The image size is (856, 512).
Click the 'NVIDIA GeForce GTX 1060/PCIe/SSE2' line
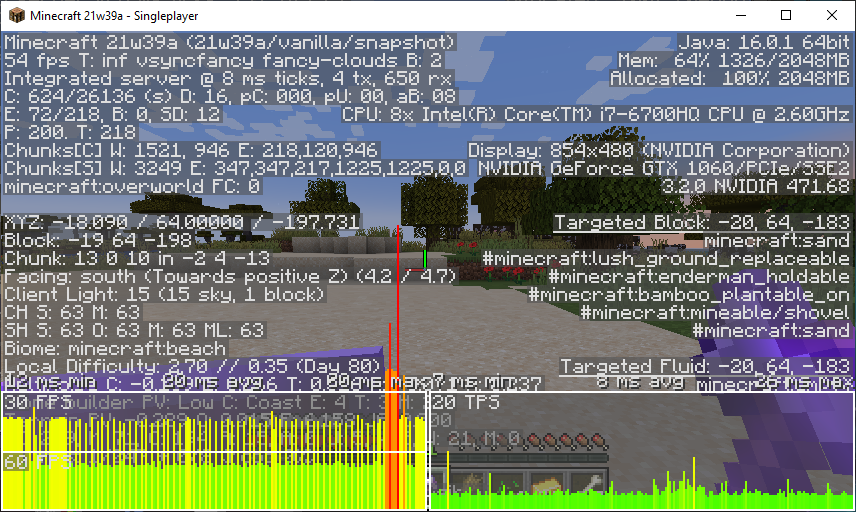pos(664,168)
